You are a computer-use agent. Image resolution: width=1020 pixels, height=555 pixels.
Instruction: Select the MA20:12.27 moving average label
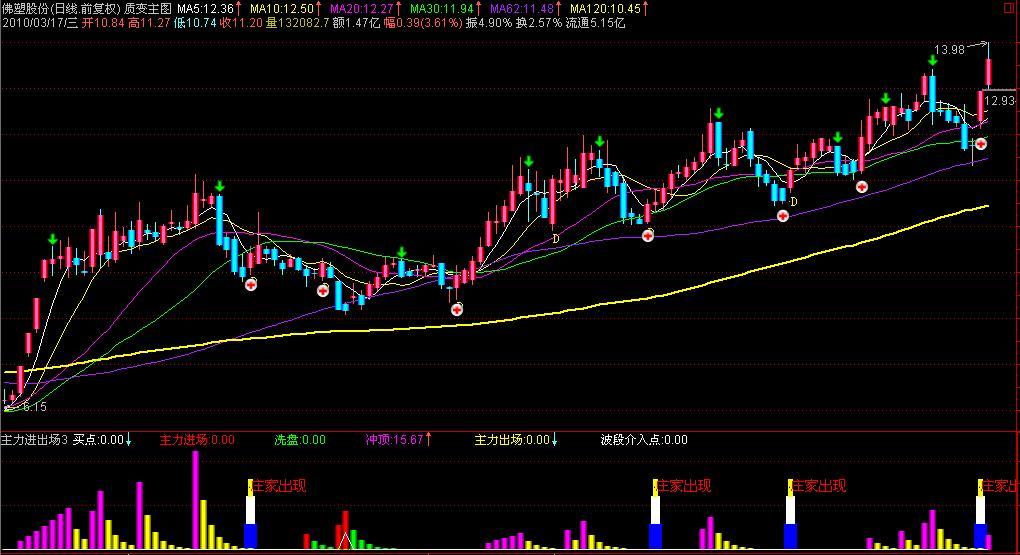362,8
